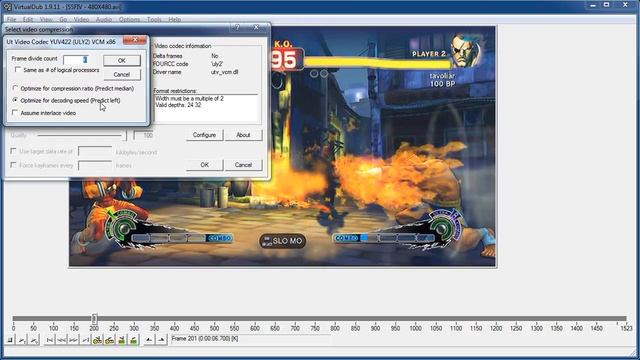This screenshot has width=640, height=360.
Task: Tick the Assume interlace video checkbox
Action: tap(15, 113)
